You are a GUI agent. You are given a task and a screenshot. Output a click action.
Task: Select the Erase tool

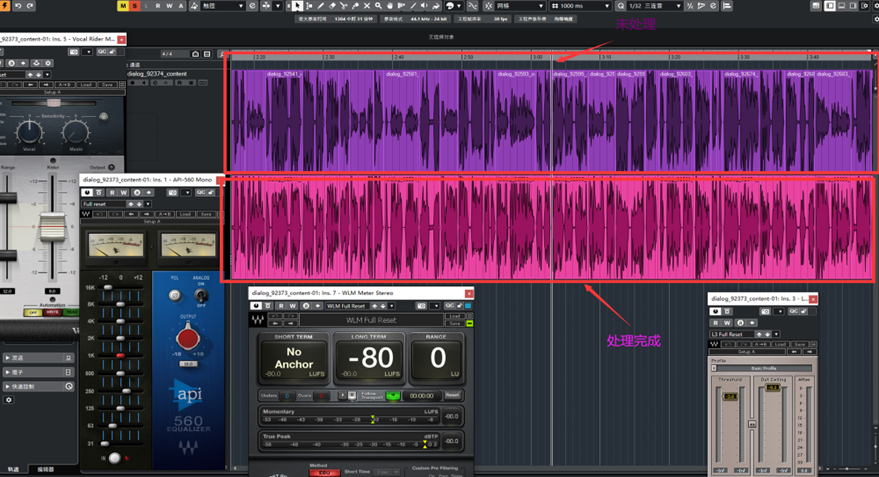pyautogui.click(x=332, y=6)
